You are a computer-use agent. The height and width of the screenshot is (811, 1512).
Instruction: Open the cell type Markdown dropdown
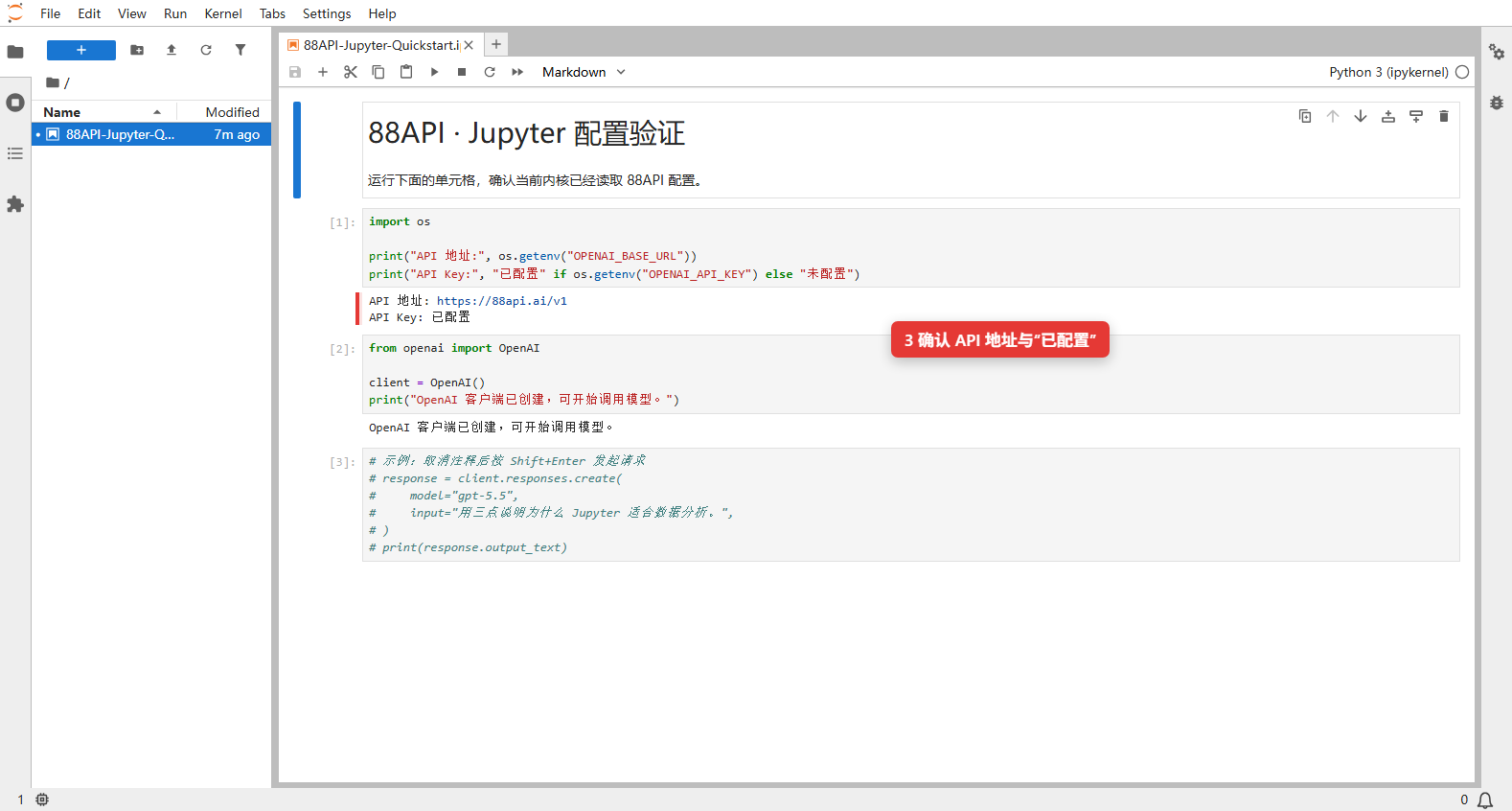point(584,72)
